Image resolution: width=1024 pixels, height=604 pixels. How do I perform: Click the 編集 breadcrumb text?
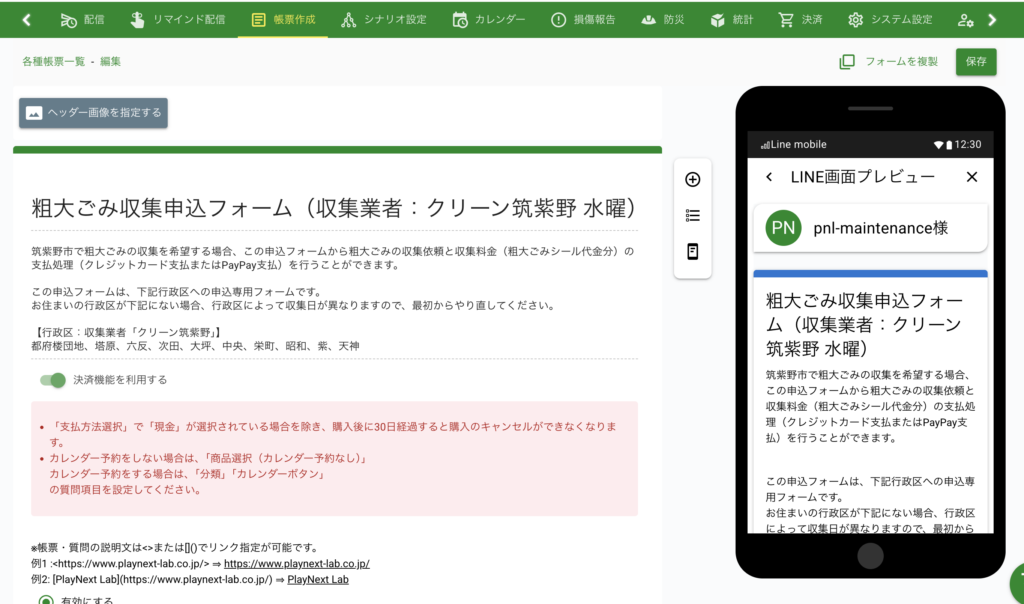[x=110, y=61]
